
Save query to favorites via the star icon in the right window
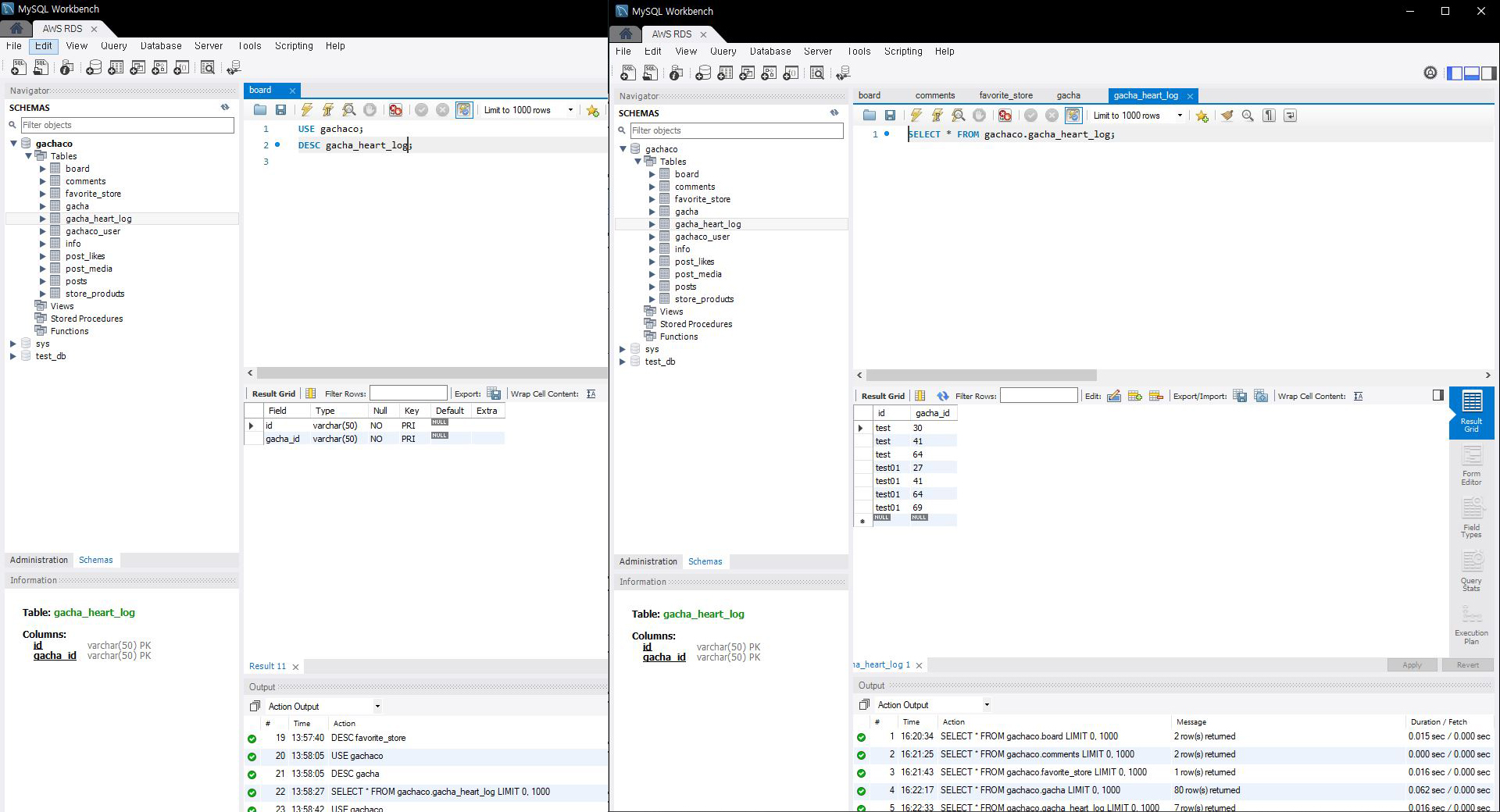(1202, 116)
